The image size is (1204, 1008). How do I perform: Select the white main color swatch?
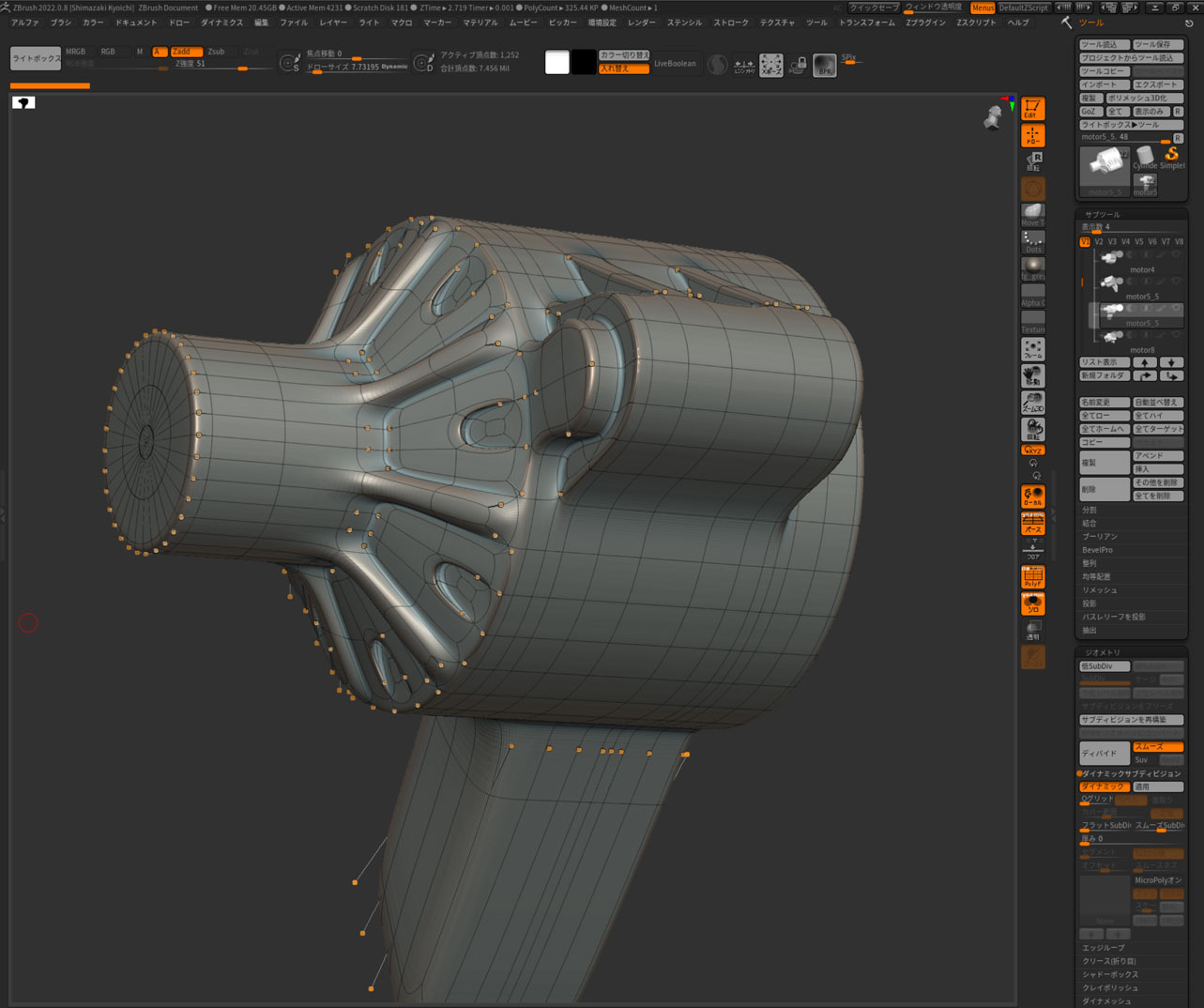click(557, 63)
